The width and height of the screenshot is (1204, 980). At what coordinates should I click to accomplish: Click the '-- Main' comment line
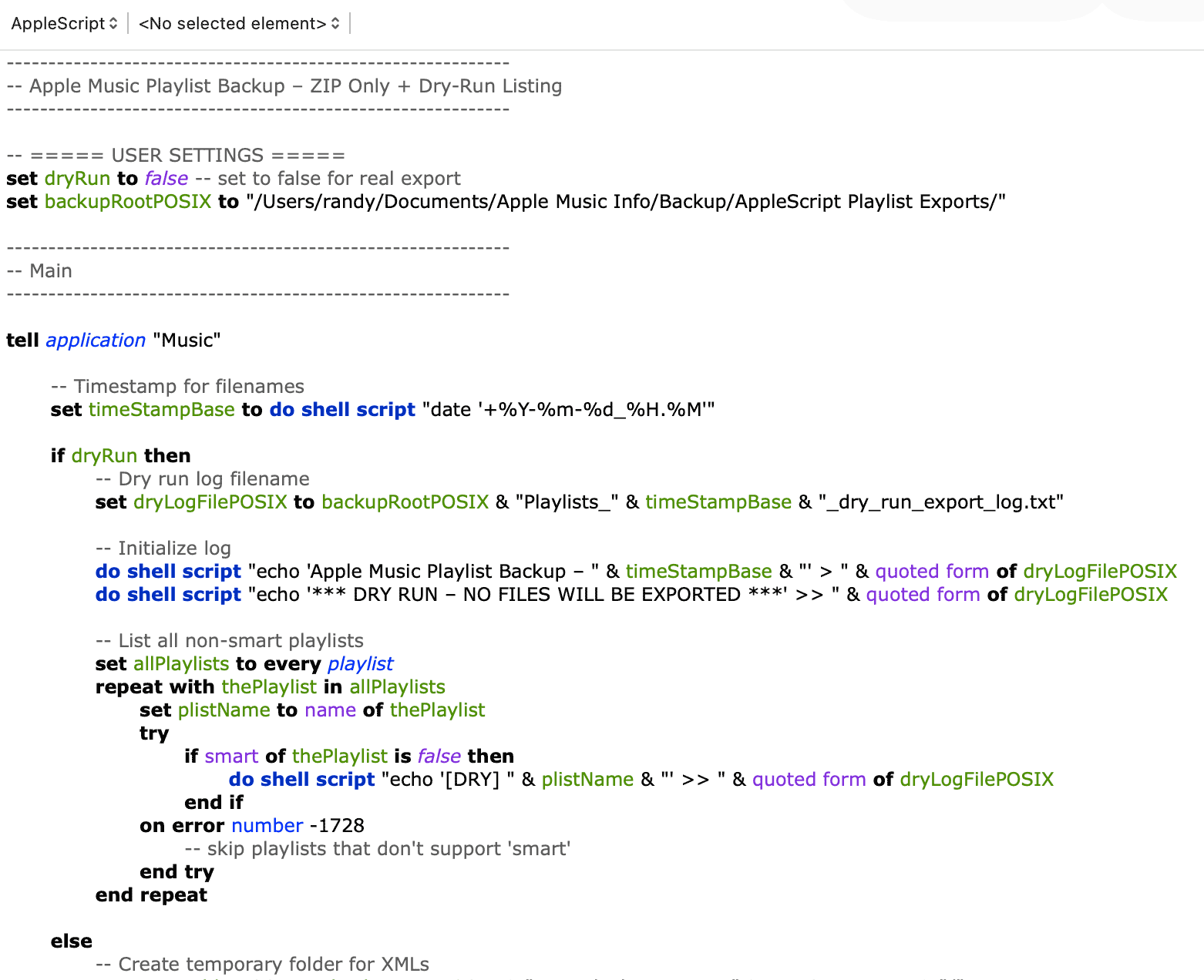(39, 270)
